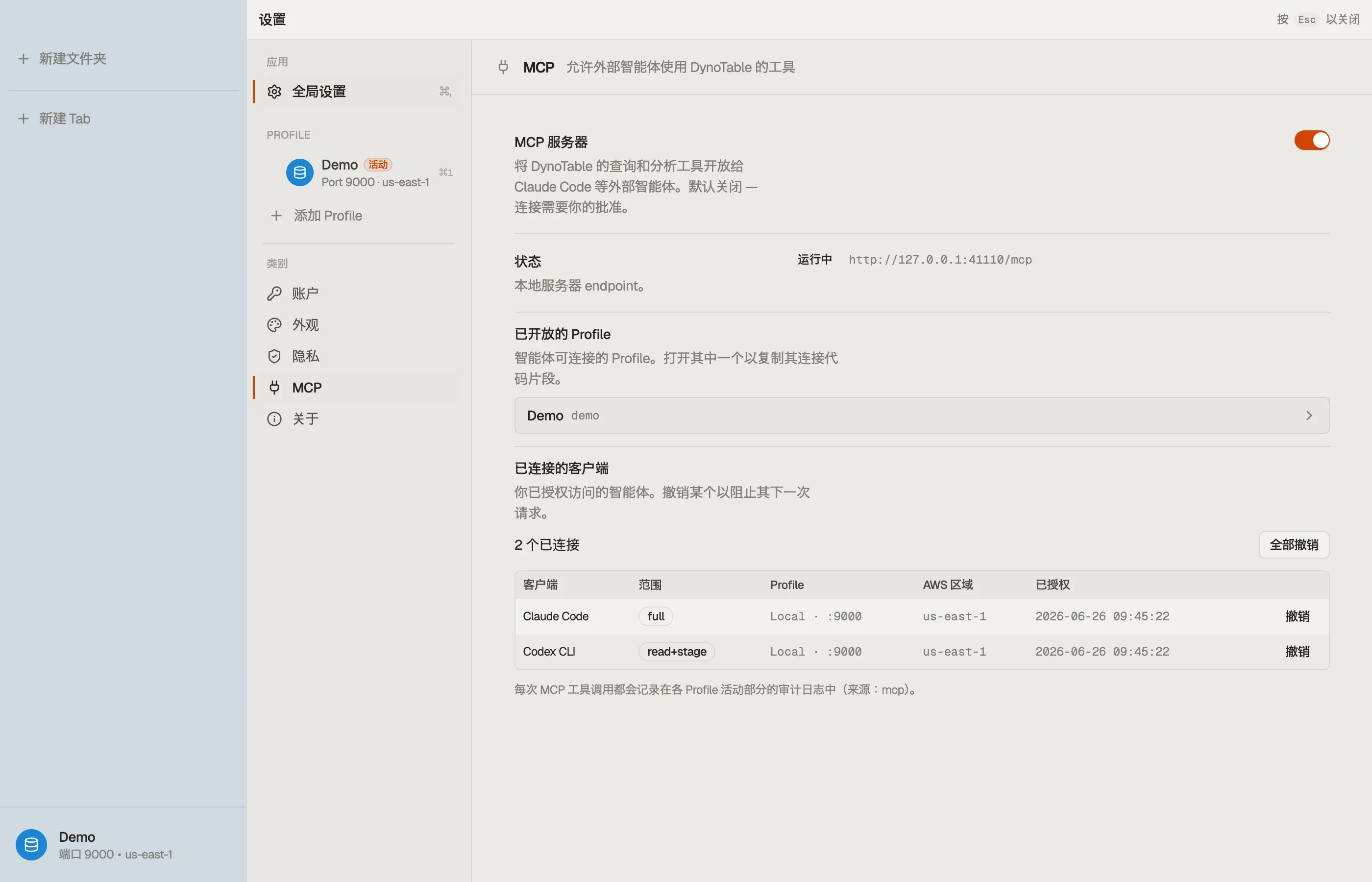Revoke Claude Code client access
Image resolution: width=1372 pixels, height=882 pixels.
pyautogui.click(x=1297, y=616)
